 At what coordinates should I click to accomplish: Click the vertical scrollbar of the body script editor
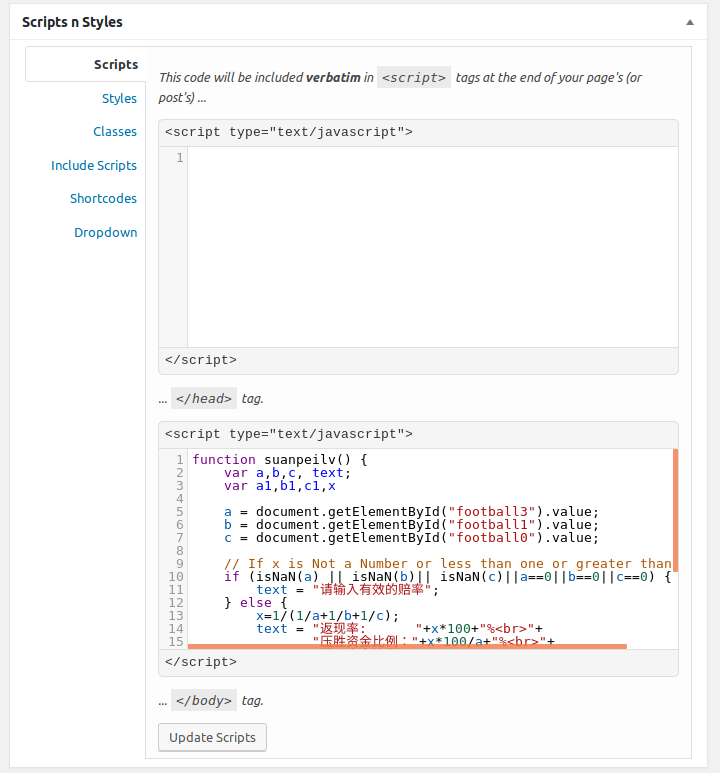(675, 510)
